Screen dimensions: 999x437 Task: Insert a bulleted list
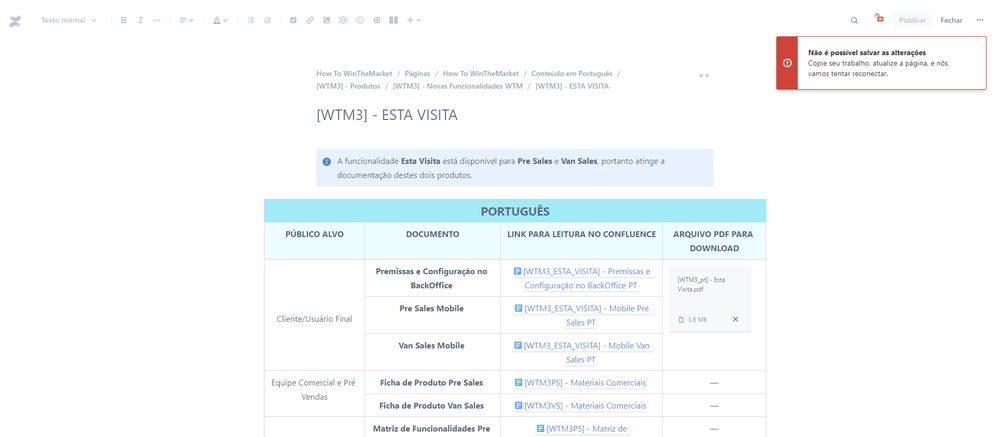click(x=251, y=20)
